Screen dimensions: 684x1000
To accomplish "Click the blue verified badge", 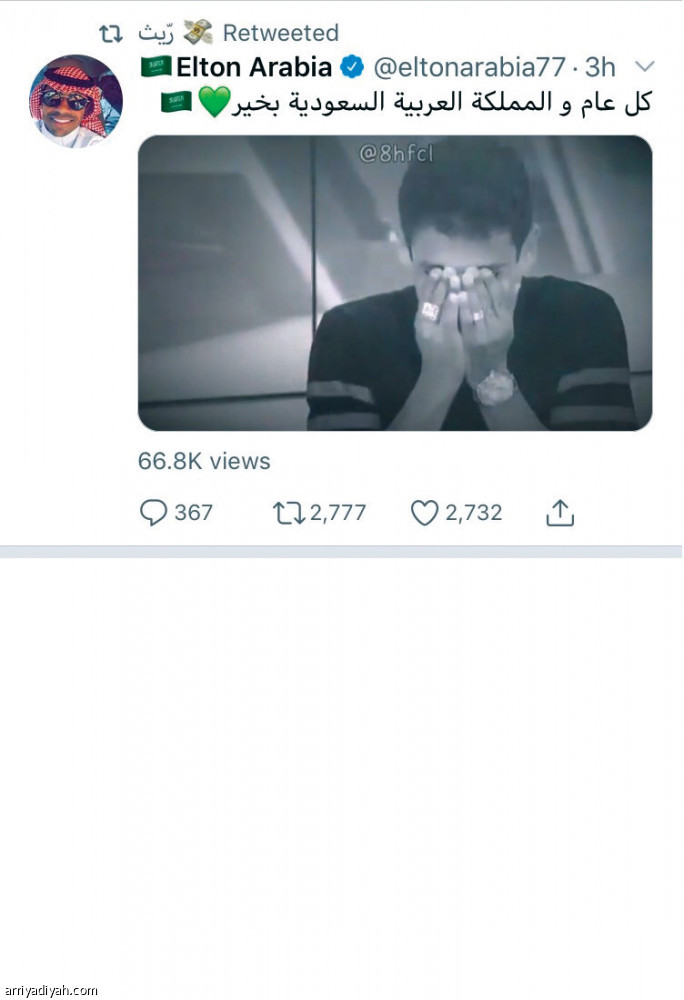I will (351, 68).
